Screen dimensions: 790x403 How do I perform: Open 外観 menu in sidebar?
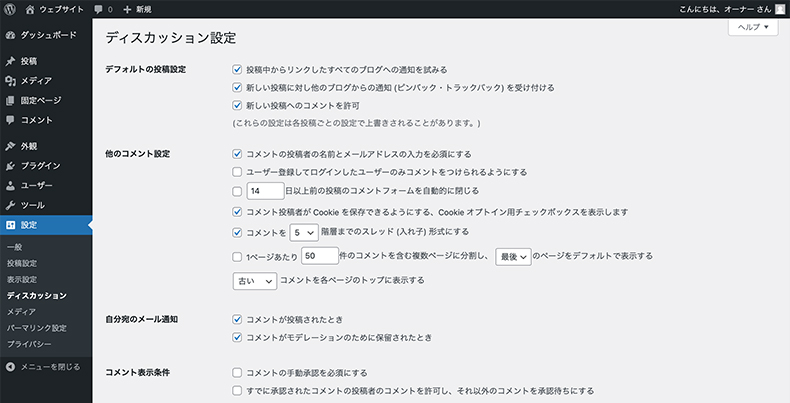[x=46, y=147]
